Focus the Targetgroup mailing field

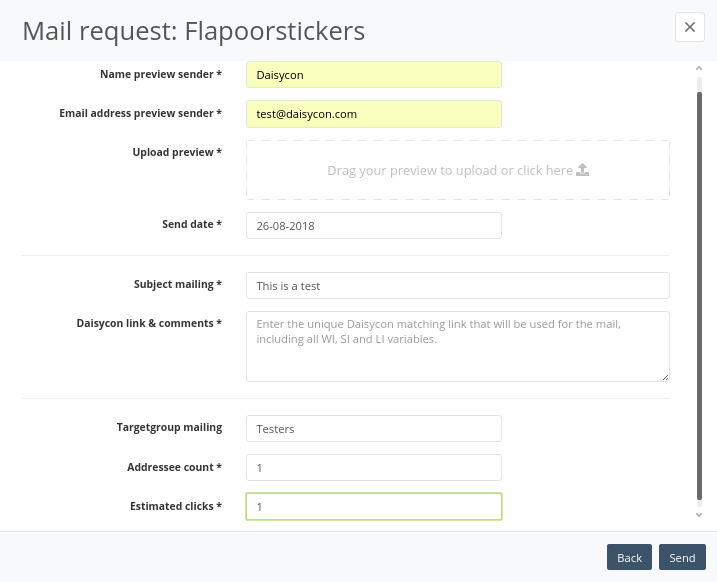coord(374,428)
